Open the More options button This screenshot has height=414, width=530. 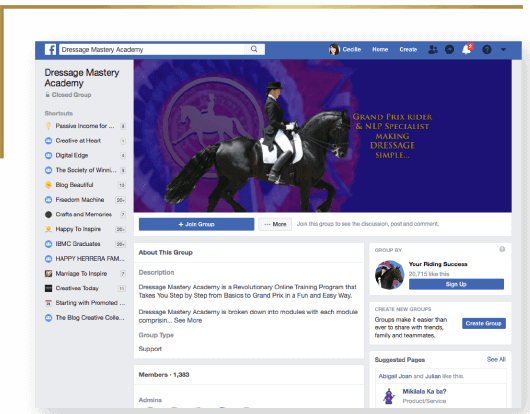(275, 224)
